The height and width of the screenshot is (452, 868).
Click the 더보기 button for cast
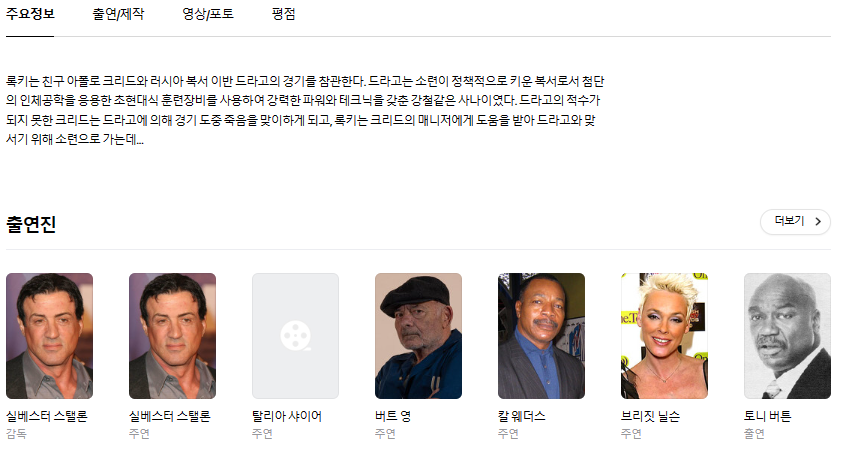[x=795, y=222]
